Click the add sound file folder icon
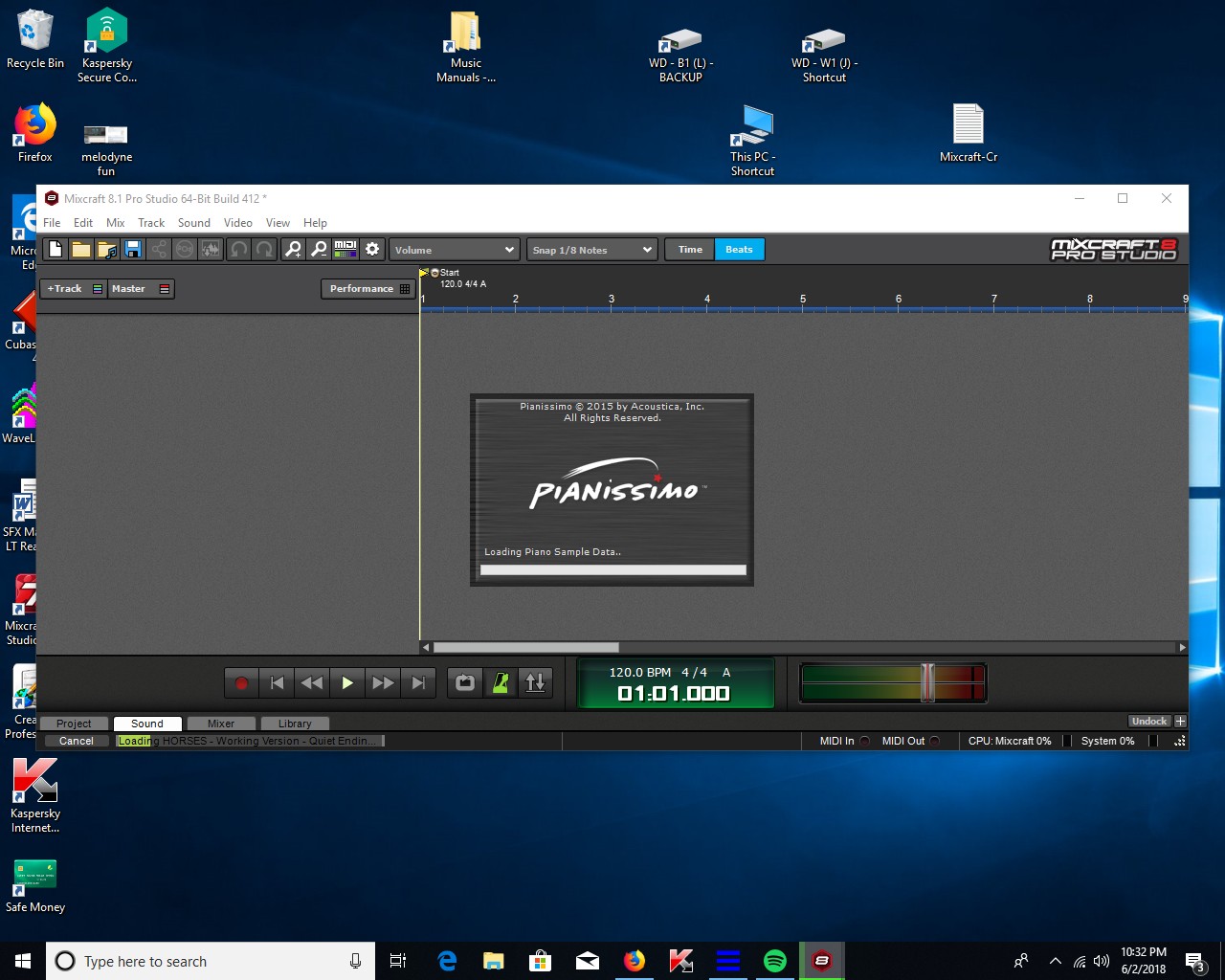Viewport: 1225px width, 980px height. tap(107, 249)
